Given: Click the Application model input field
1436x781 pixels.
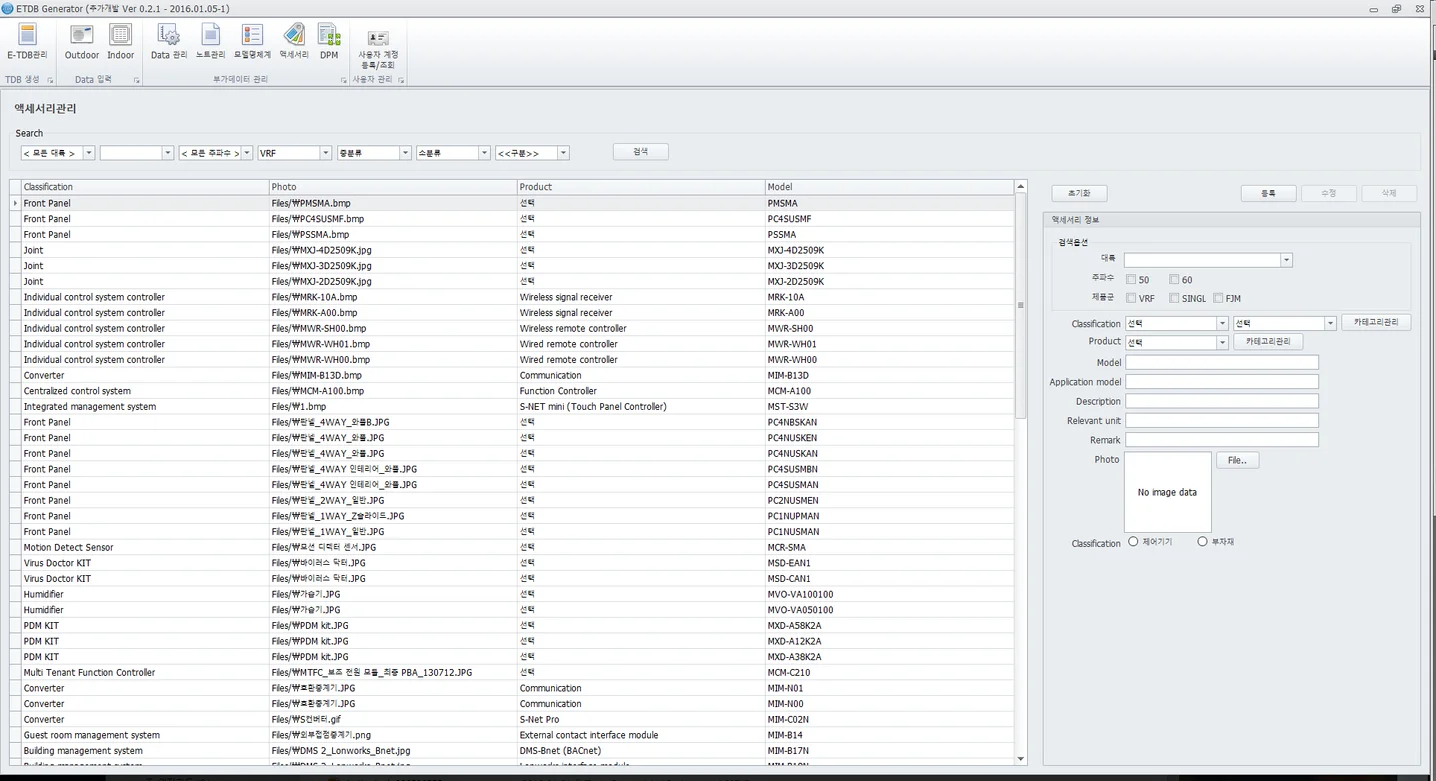Looking at the screenshot, I should tap(1222, 382).
